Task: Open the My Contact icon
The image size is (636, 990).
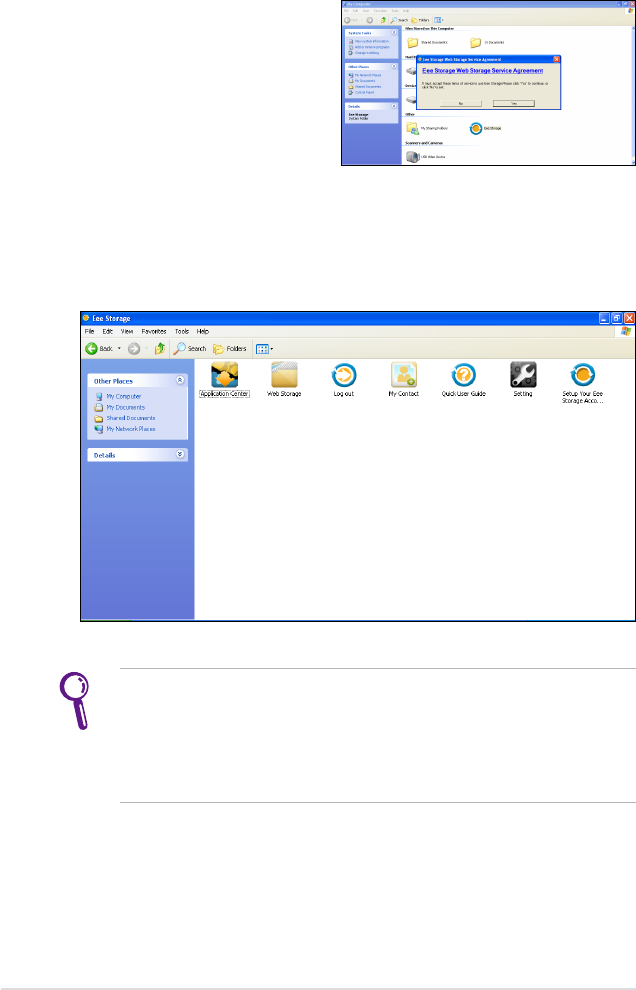Action: pos(404,375)
